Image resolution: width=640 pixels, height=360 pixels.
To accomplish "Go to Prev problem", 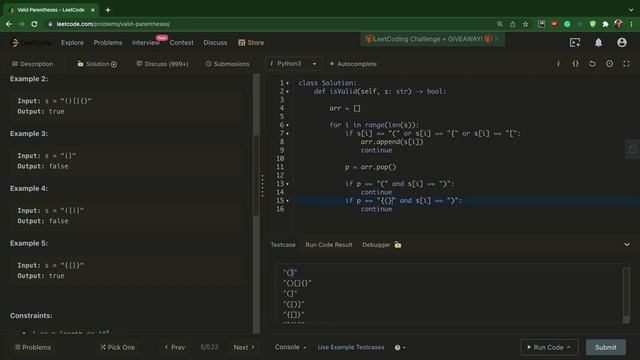I will coord(175,347).
